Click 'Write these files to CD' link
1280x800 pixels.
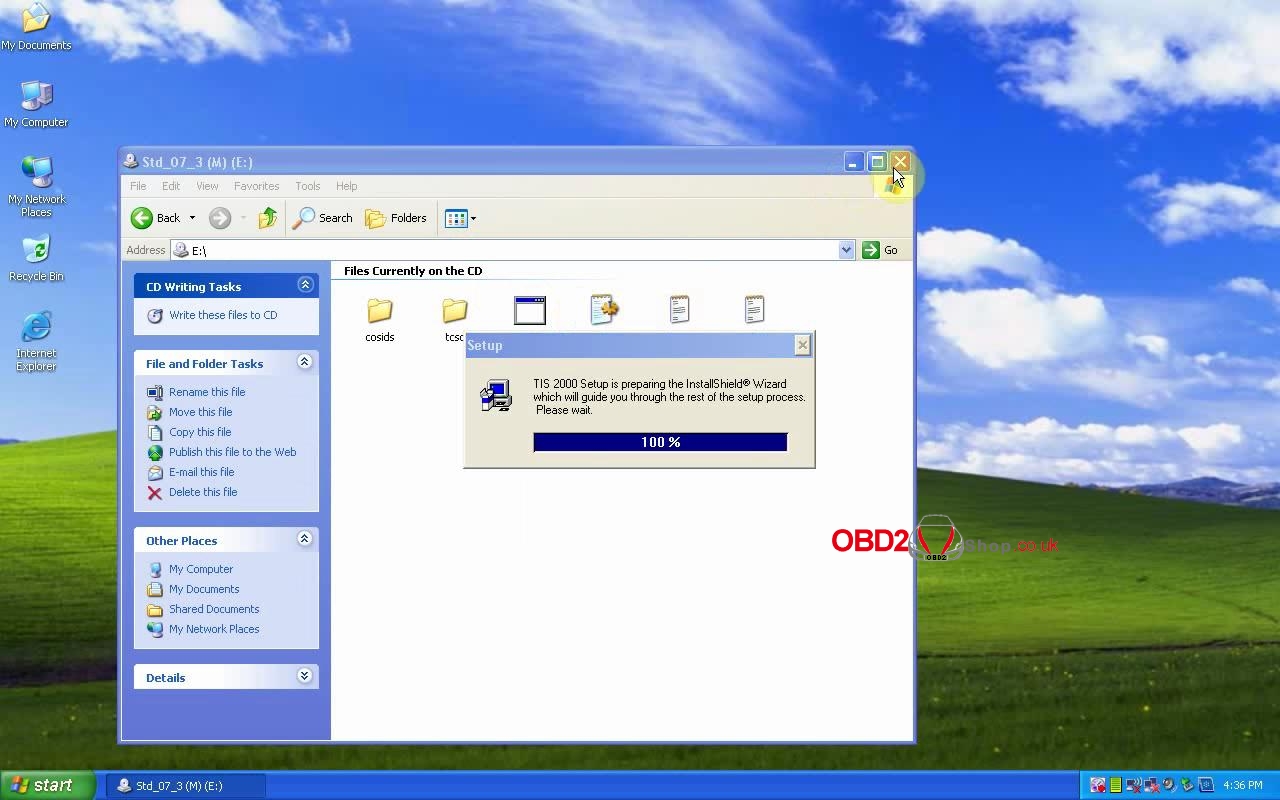click(x=222, y=315)
